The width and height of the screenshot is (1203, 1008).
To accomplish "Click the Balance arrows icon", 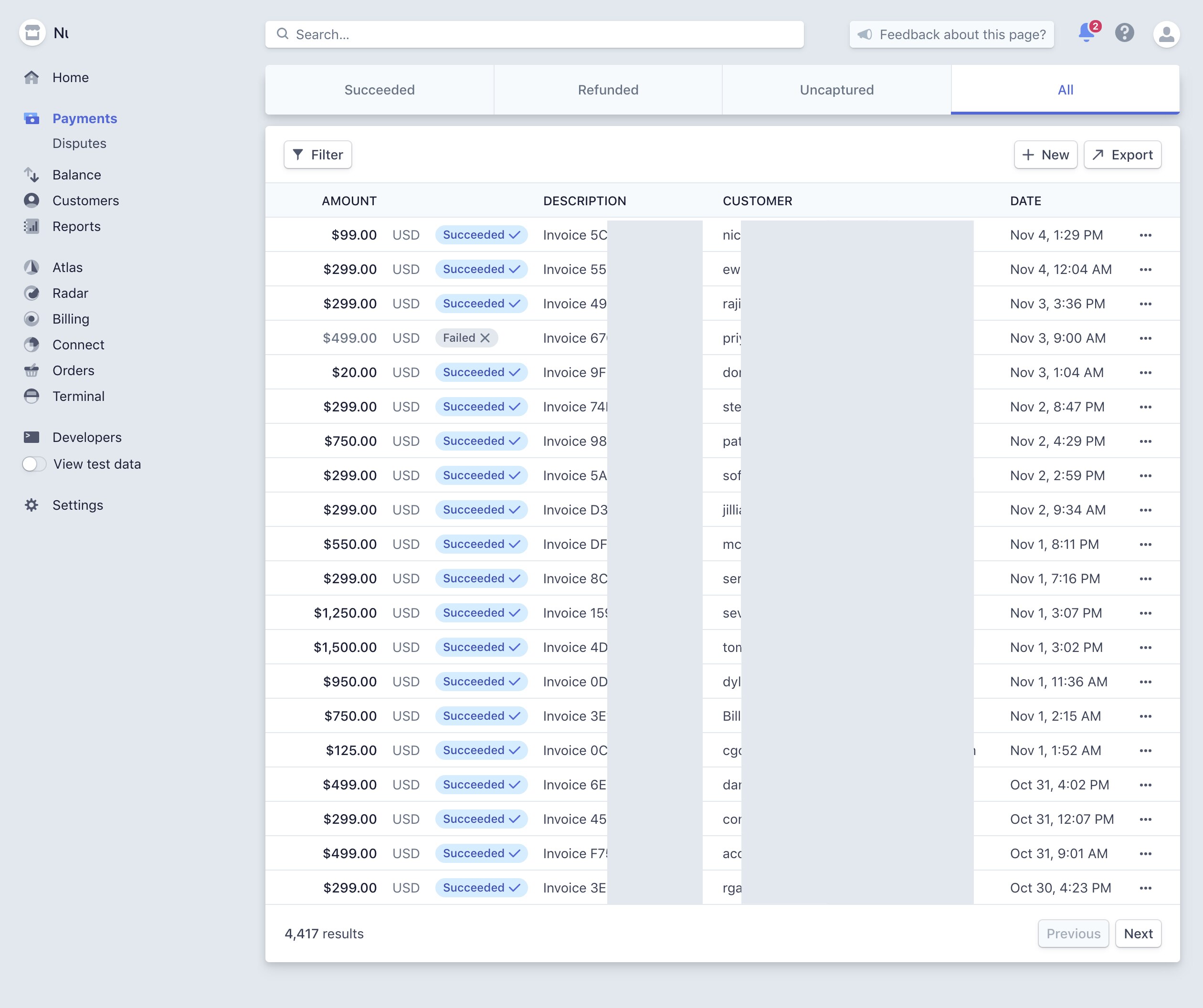I will pos(32,175).
